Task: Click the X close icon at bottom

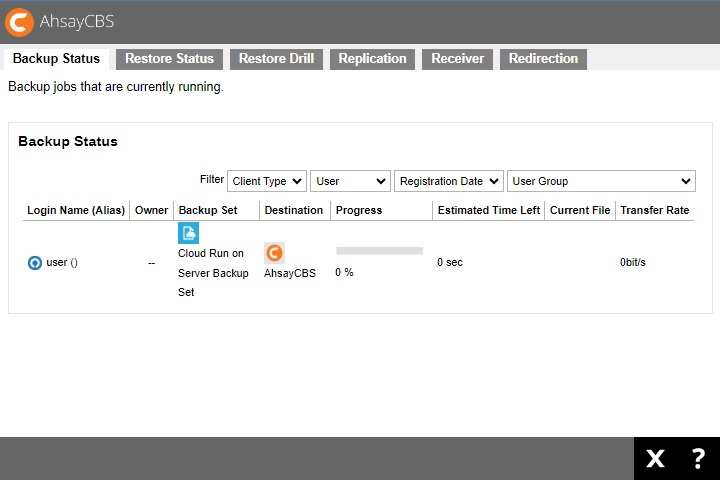Action: click(655, 459)
